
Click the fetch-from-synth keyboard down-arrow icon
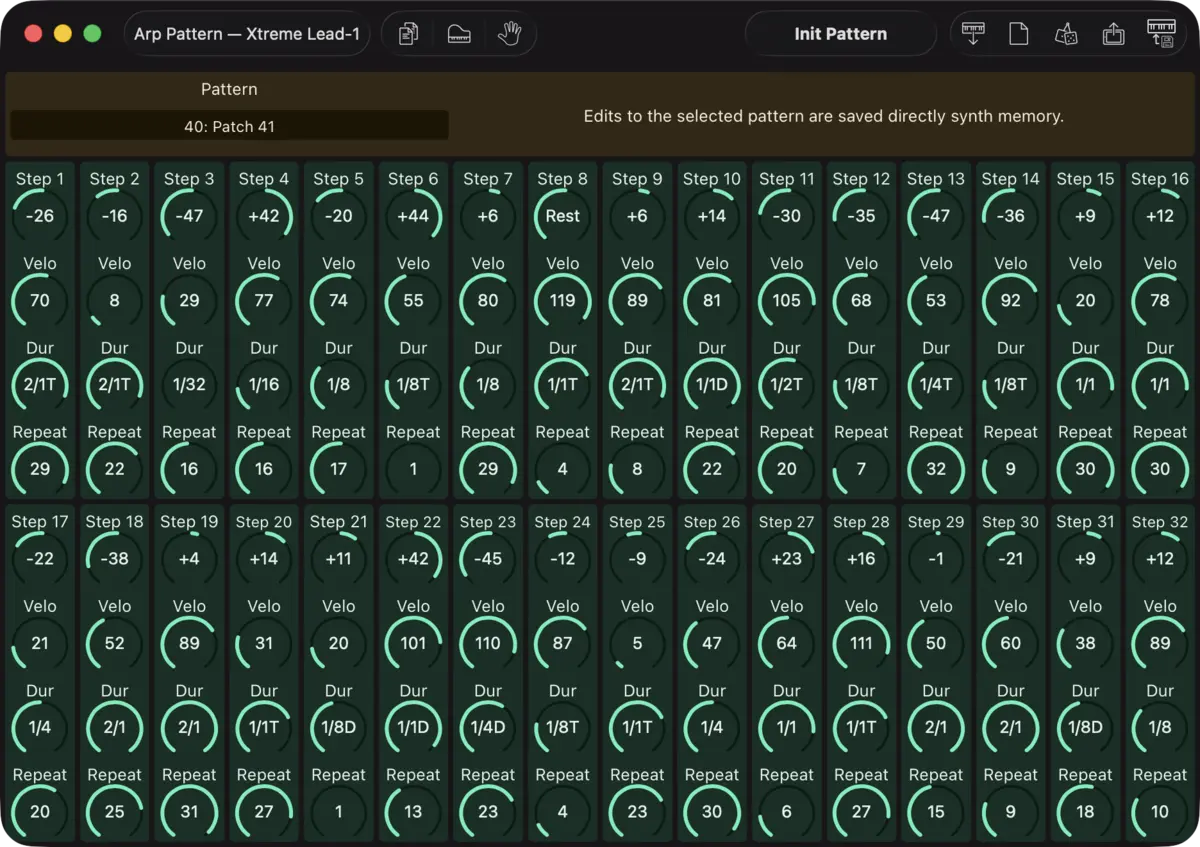972,34
